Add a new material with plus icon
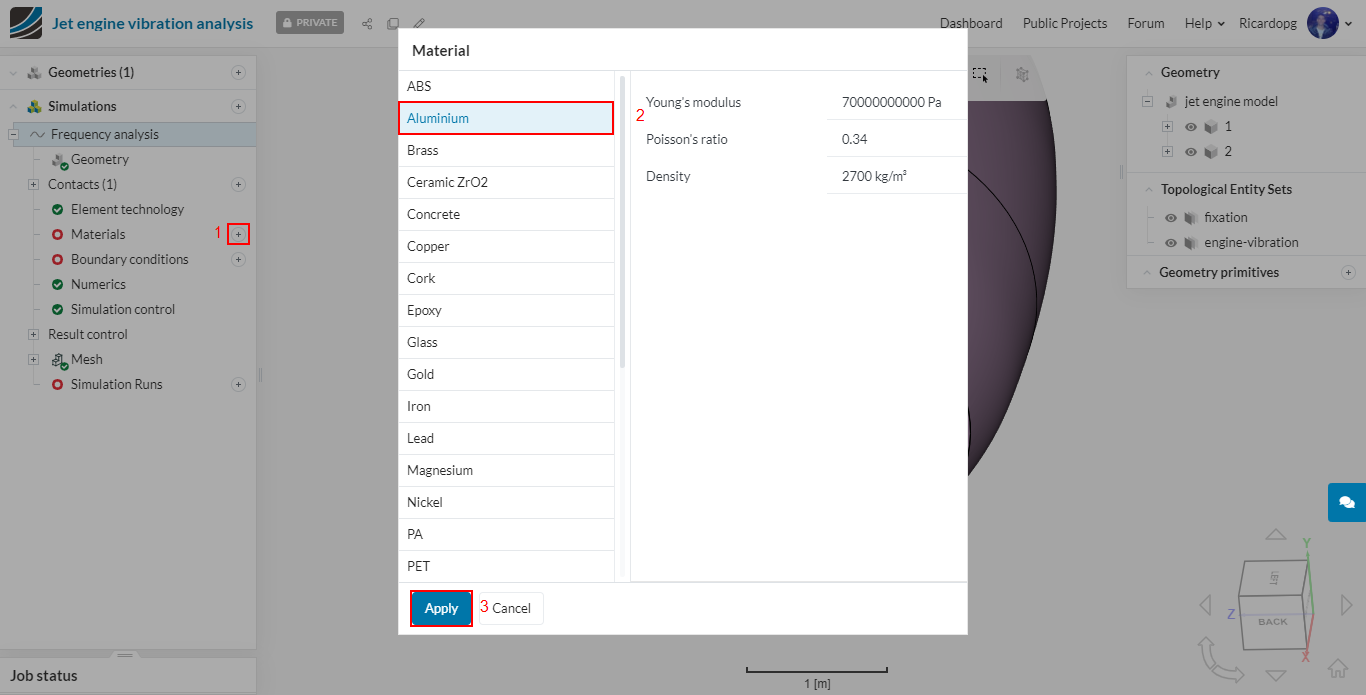Viewport: 1366px width, 695px height. coord(238,234)
